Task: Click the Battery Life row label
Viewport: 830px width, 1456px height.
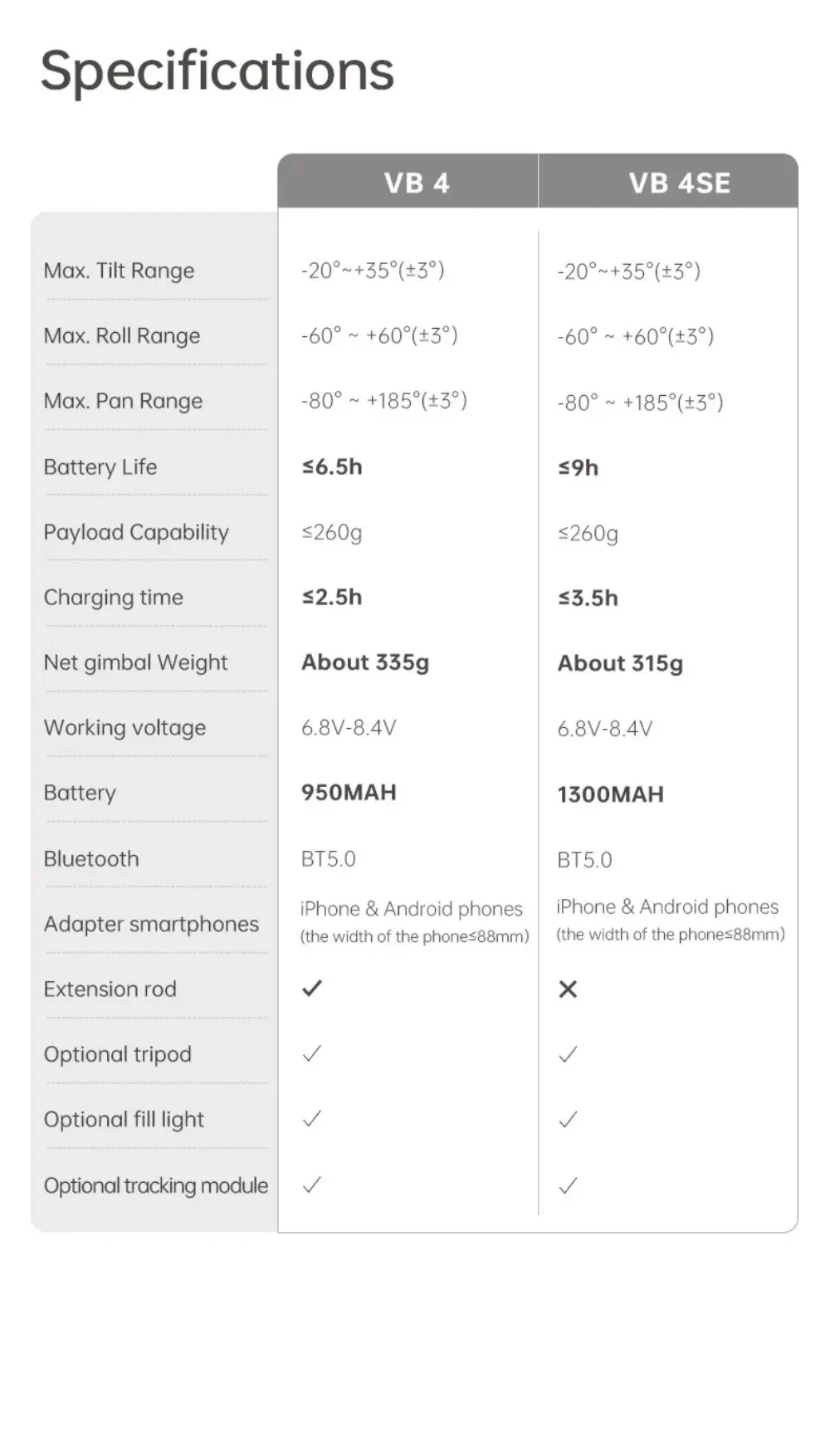Action: (100, 467)
